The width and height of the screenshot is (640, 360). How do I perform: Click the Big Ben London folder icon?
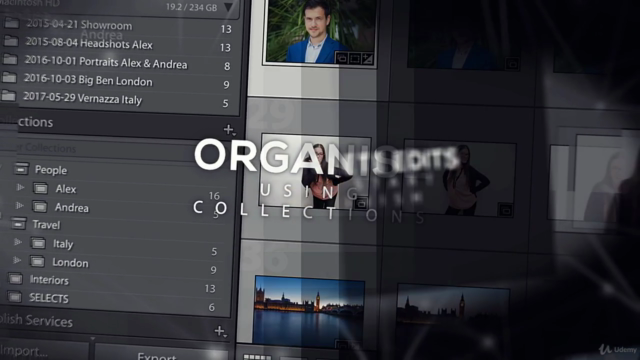click(x=9, y=77)
